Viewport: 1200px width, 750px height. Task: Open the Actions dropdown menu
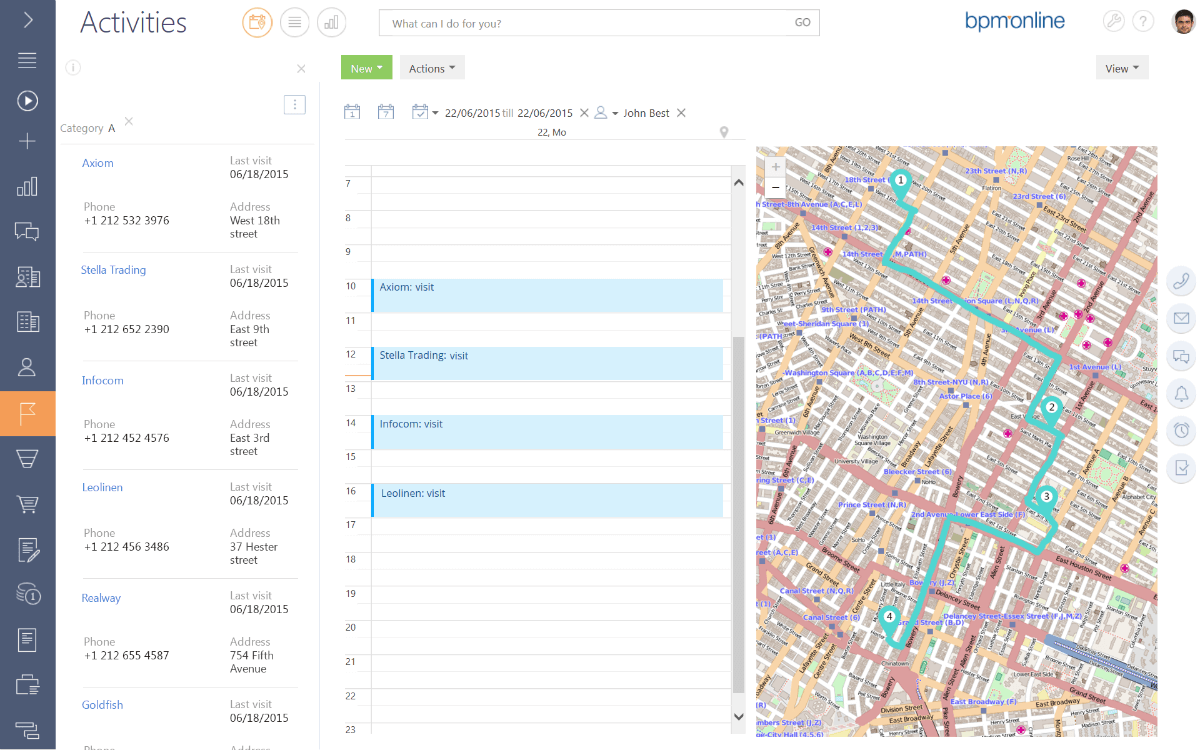pos(432,68)
